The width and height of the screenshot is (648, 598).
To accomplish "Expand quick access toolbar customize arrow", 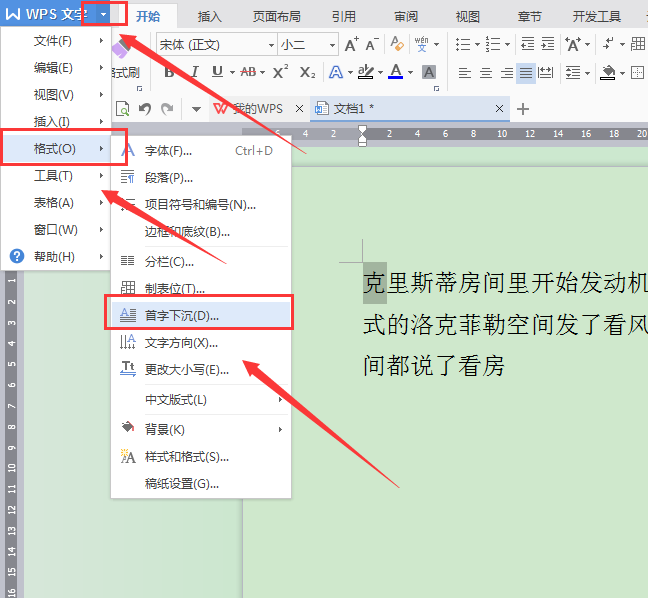I will pyautogui.click(x=196, y=110).
